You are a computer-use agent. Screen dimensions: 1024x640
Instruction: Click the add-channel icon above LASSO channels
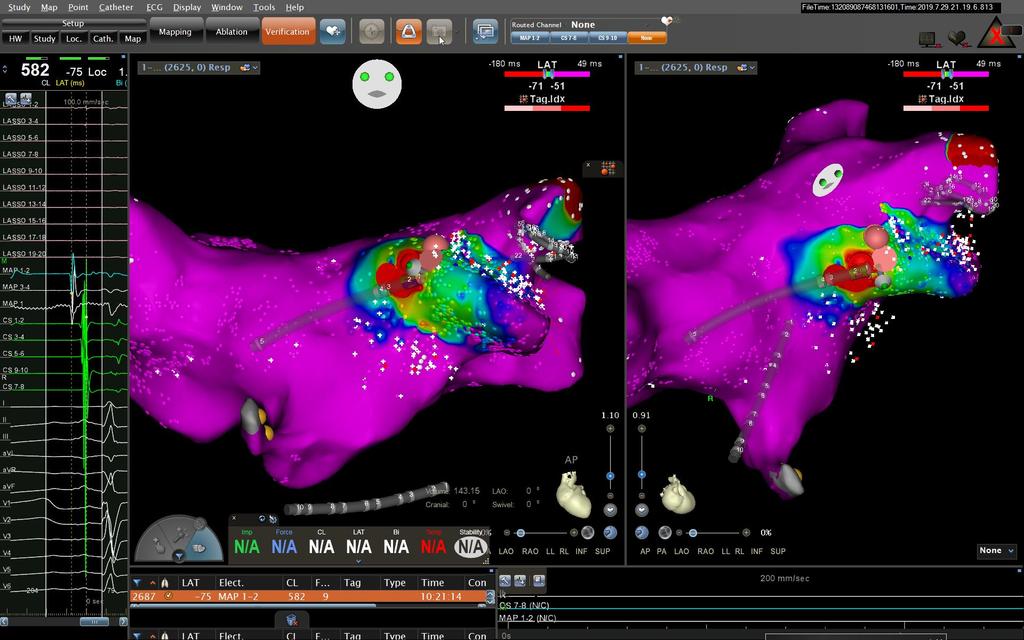point(26,99)
